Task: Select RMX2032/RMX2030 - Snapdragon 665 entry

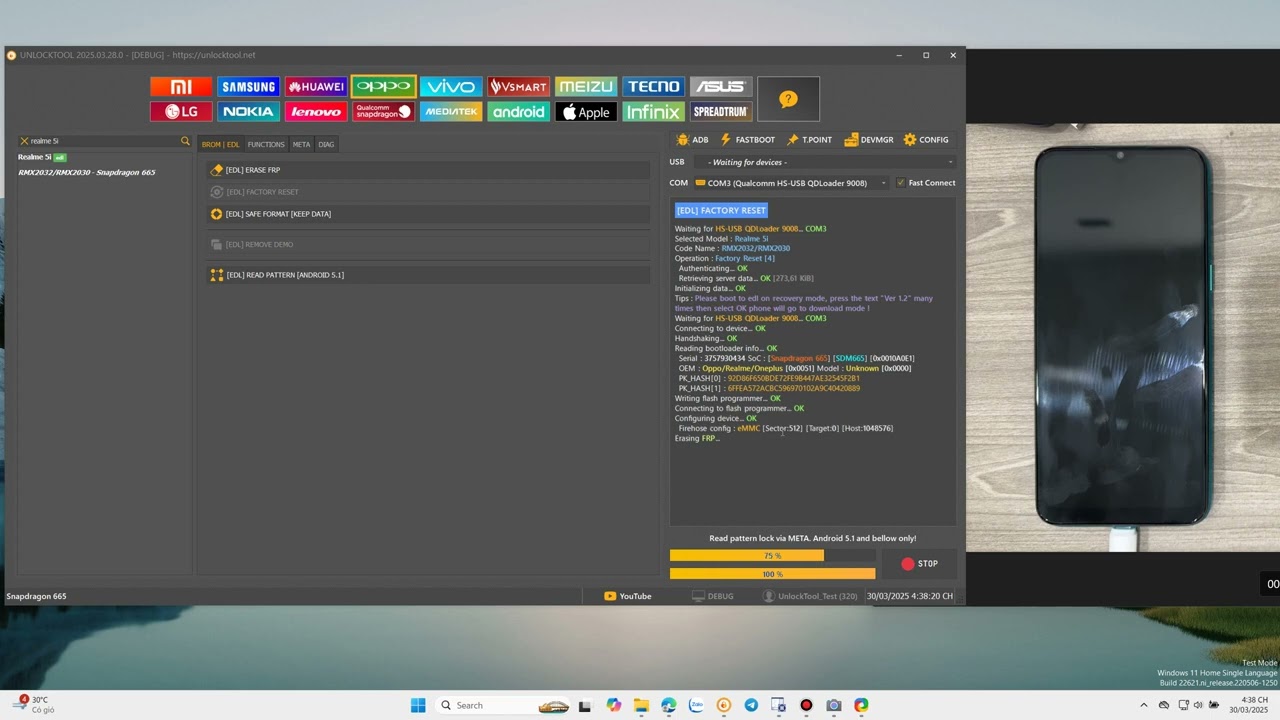Action: (87, 172)
